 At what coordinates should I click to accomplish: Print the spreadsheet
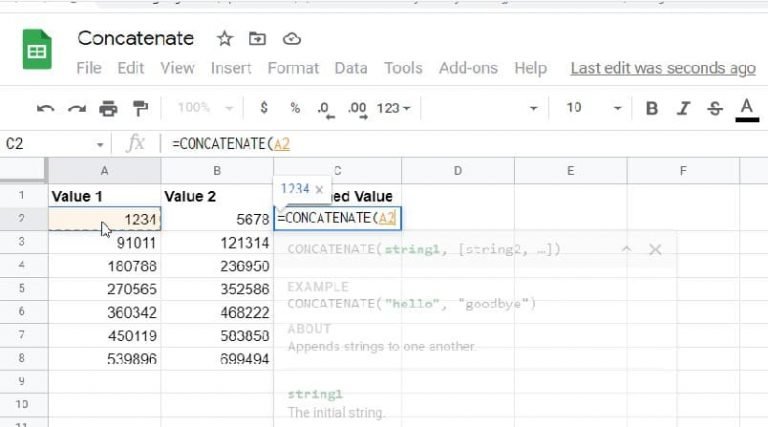pyautogui.click(x=108, y=108)
